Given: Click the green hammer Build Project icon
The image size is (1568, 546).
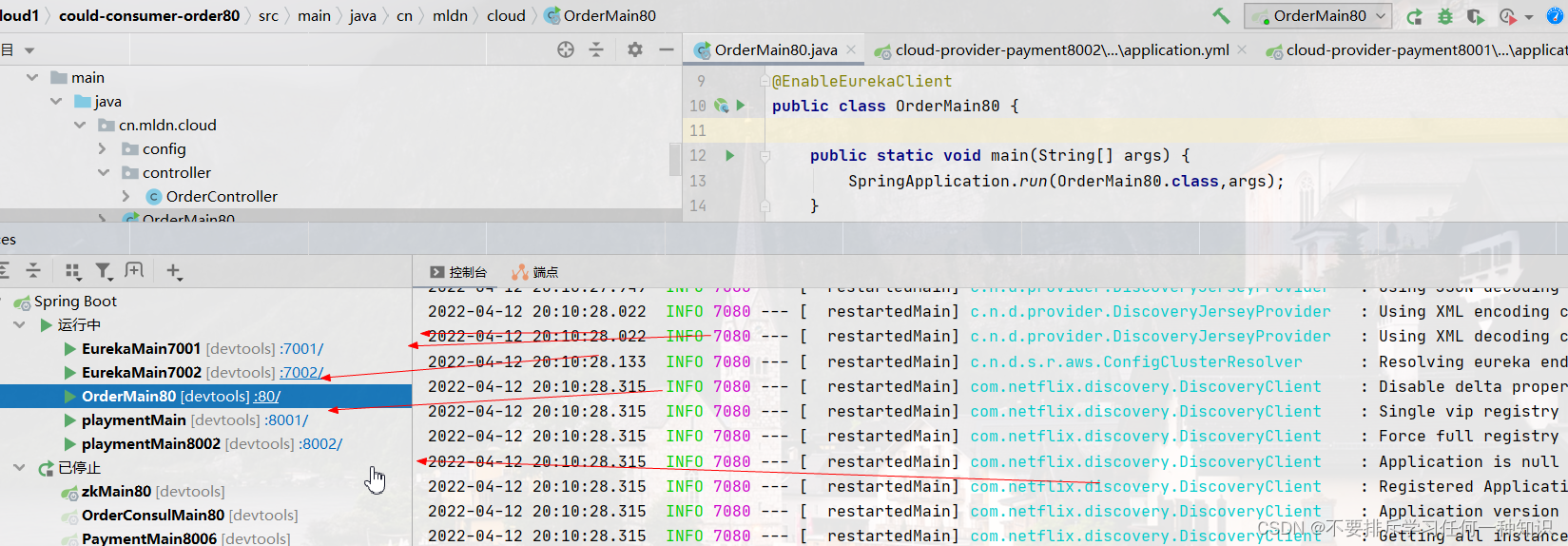Looking at the screenshot, I should click(x=1221, y=15).
